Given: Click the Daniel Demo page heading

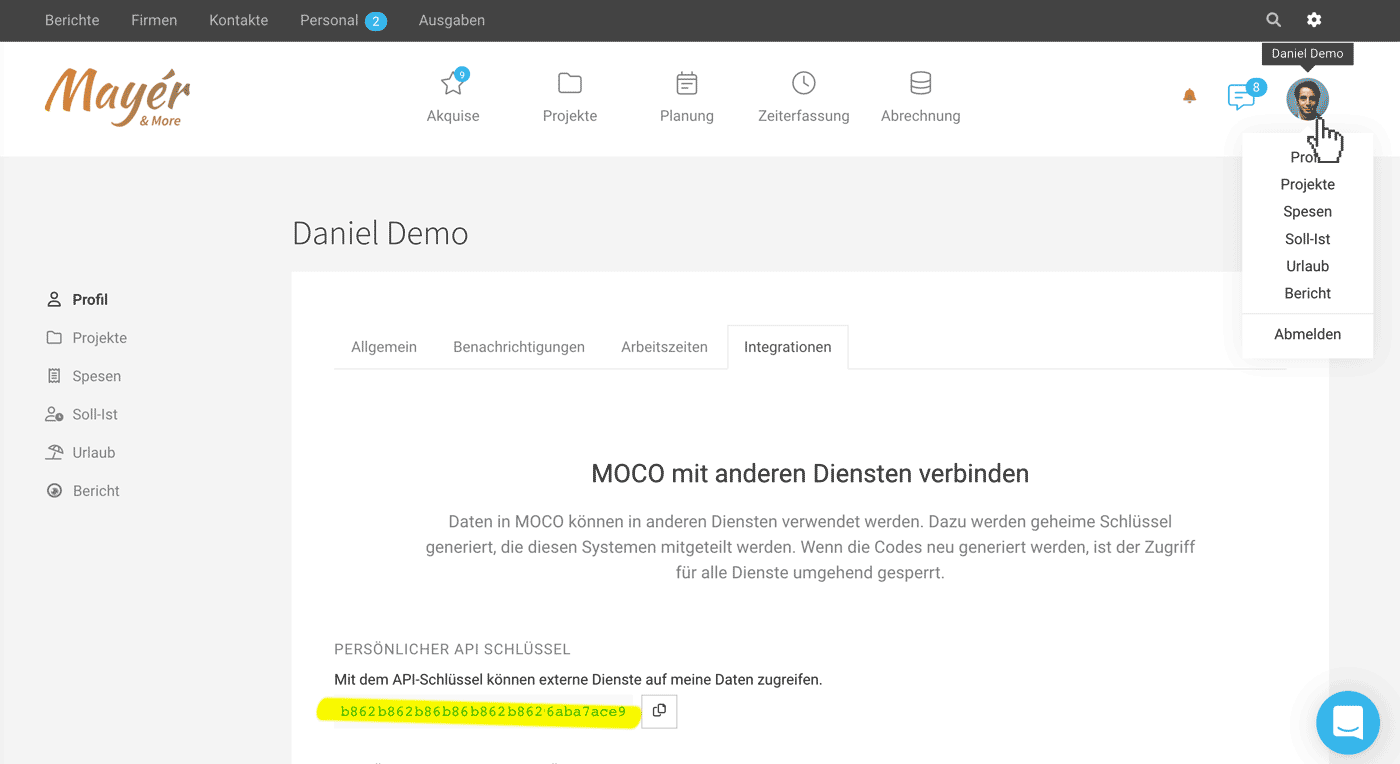Looking at the screenshot, I should tap(380, 233).
